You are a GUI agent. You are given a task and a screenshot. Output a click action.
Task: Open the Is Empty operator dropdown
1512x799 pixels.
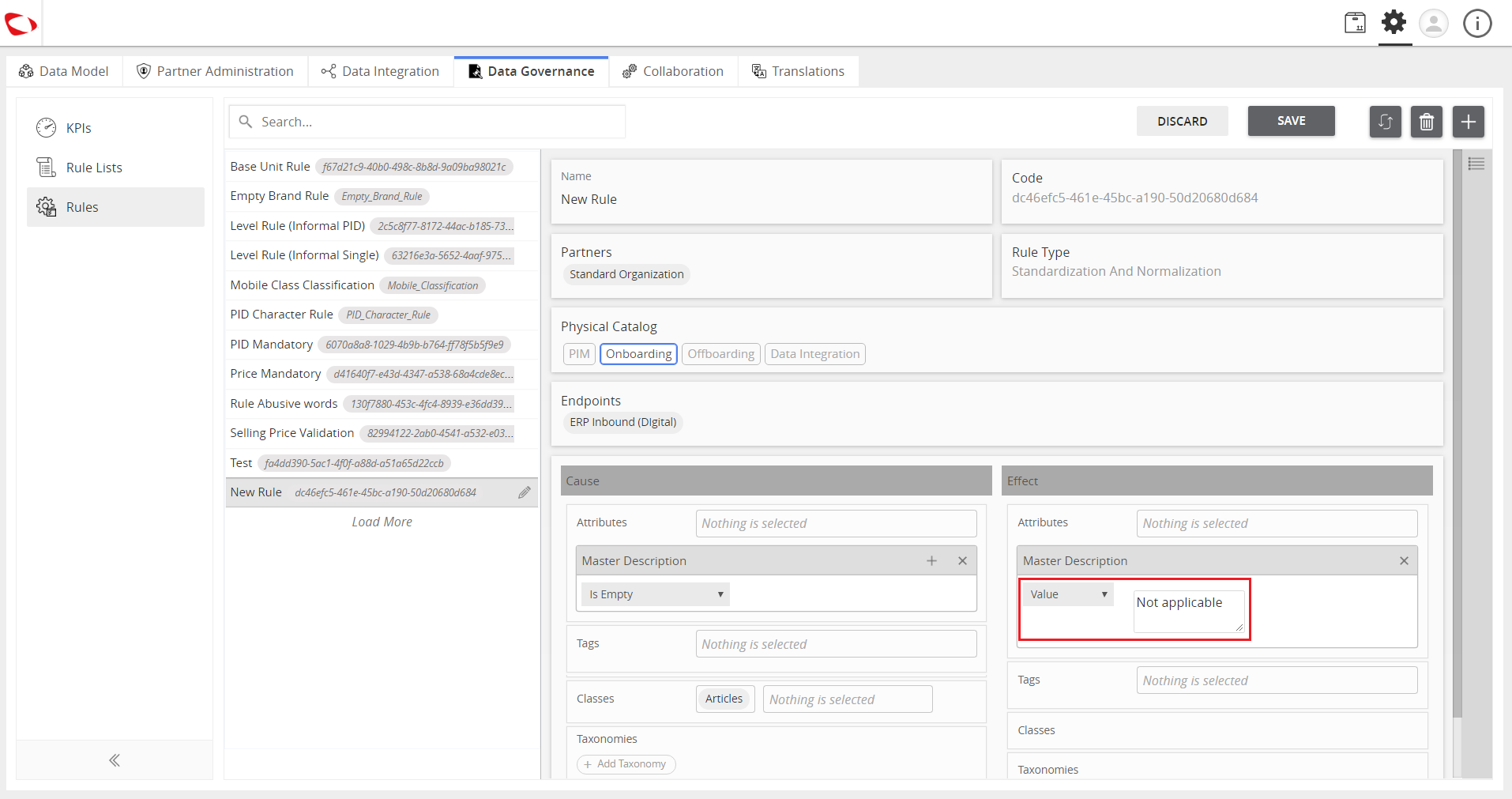pos(656,594)
